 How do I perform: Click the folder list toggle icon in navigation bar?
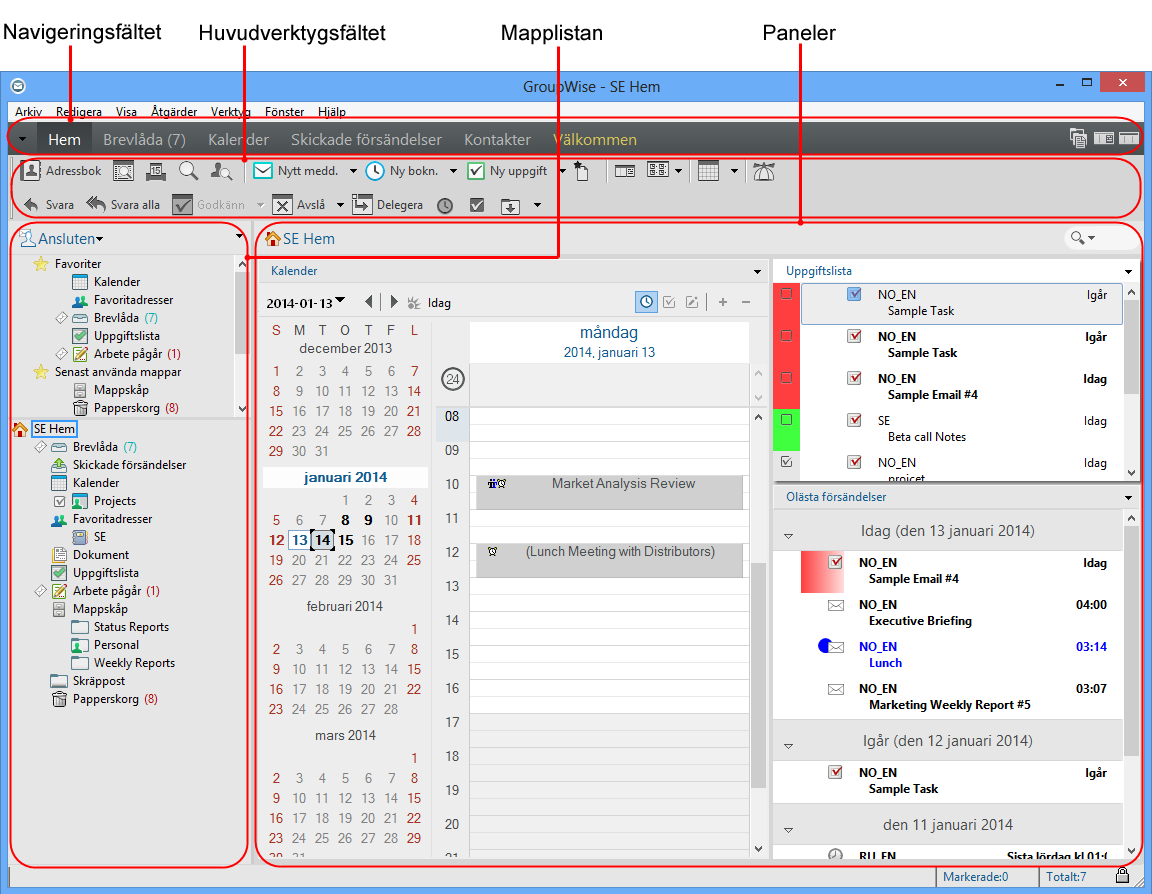[1078, 138]
